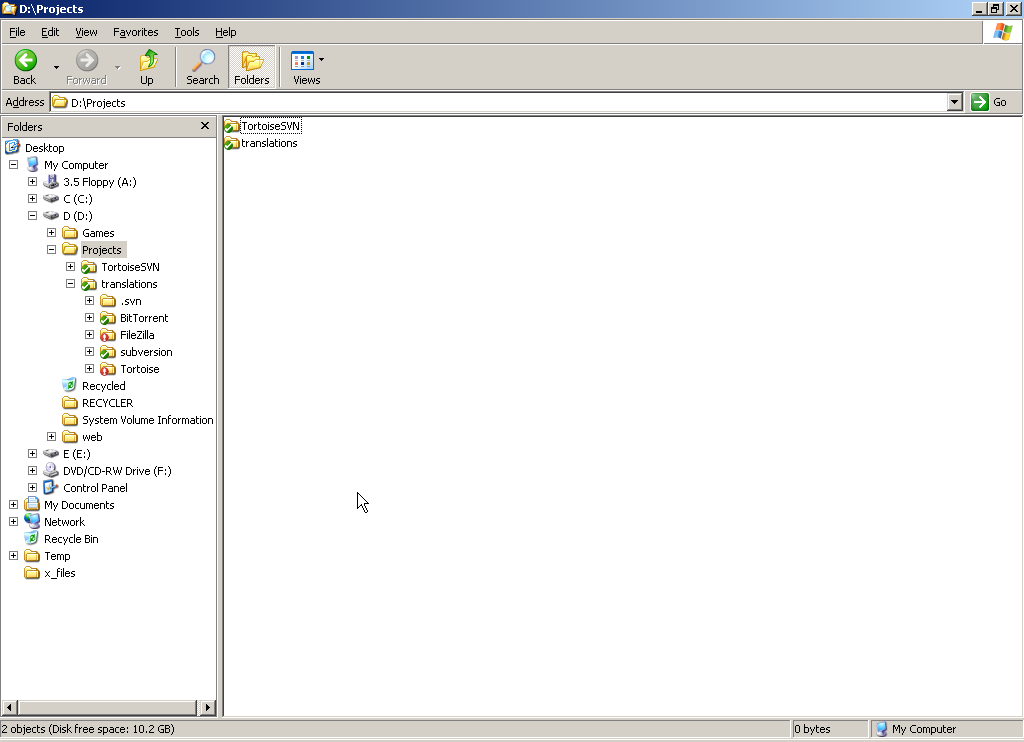This screenshot has height=742, width=1024.
Task: Open the Search pane
Action: coord(202,67)
